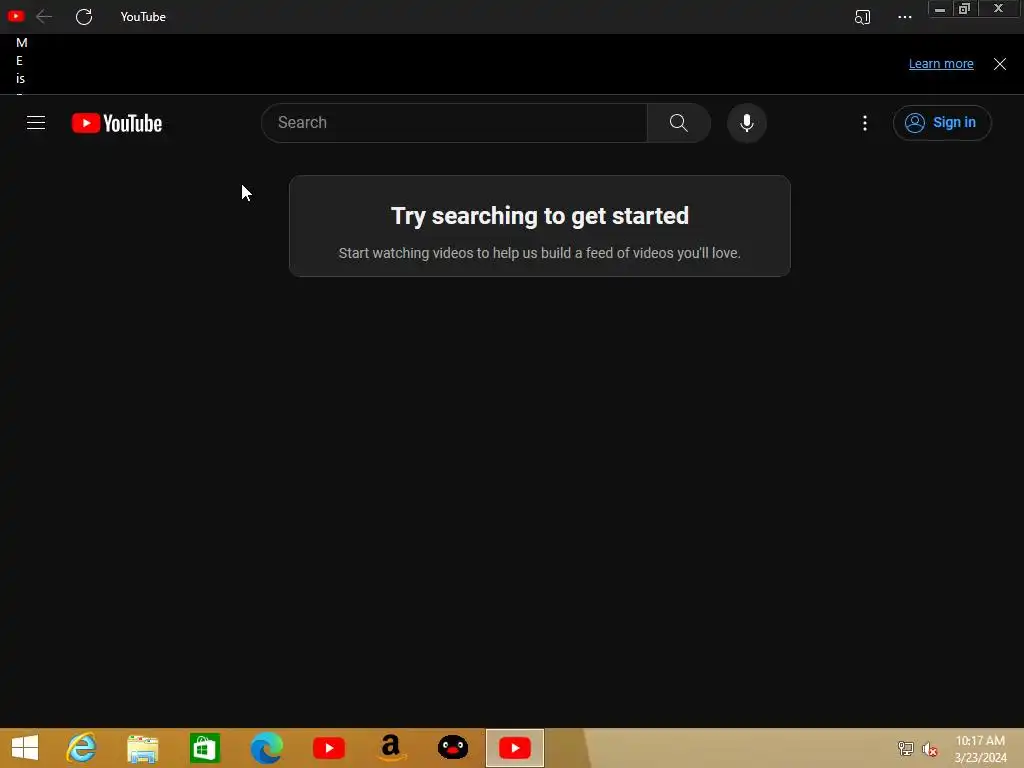This screenshot has height=768, width=1024.
Task: Click the Sign in button
Action: tap(942, 123)
